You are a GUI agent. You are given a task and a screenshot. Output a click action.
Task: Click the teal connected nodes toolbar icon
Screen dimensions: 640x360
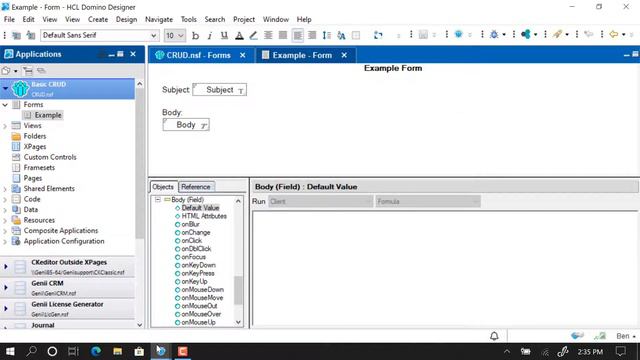point(526,35)
